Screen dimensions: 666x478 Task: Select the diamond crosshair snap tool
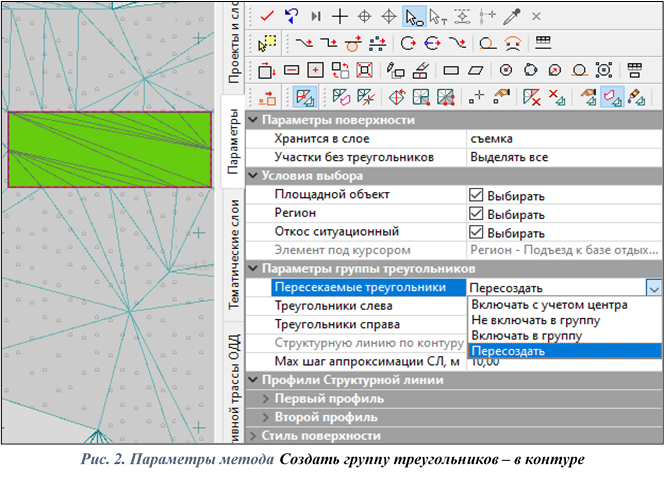coord(389,16)
